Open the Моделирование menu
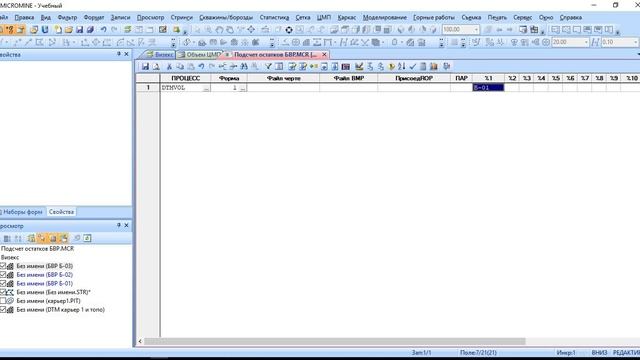The height and width of the screenshot is (360, 640). [384, 18]
